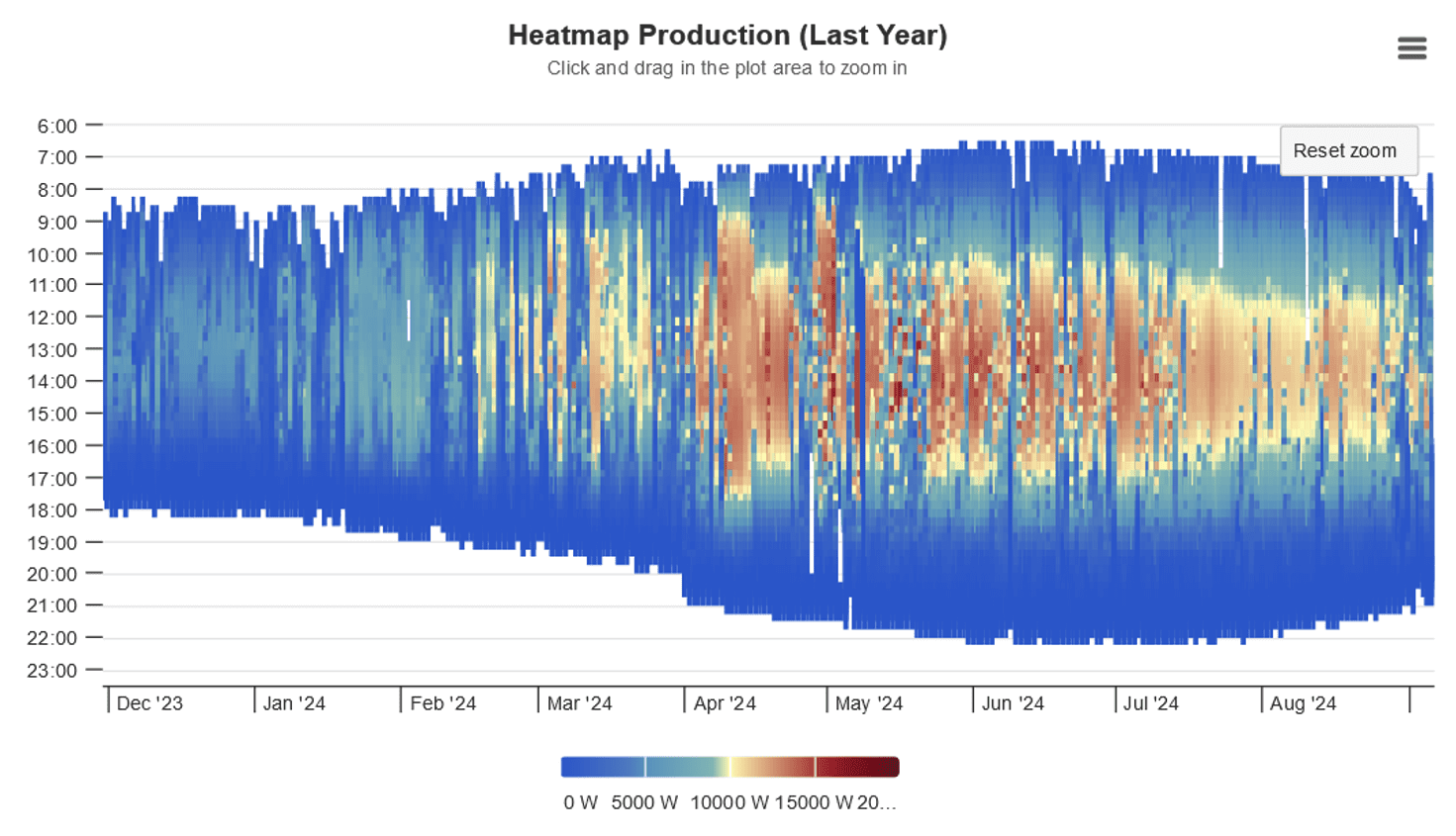Select the Jul '24 x-axis label
The width and height of the screenshot is (1456, 836).
(1150, 703)
